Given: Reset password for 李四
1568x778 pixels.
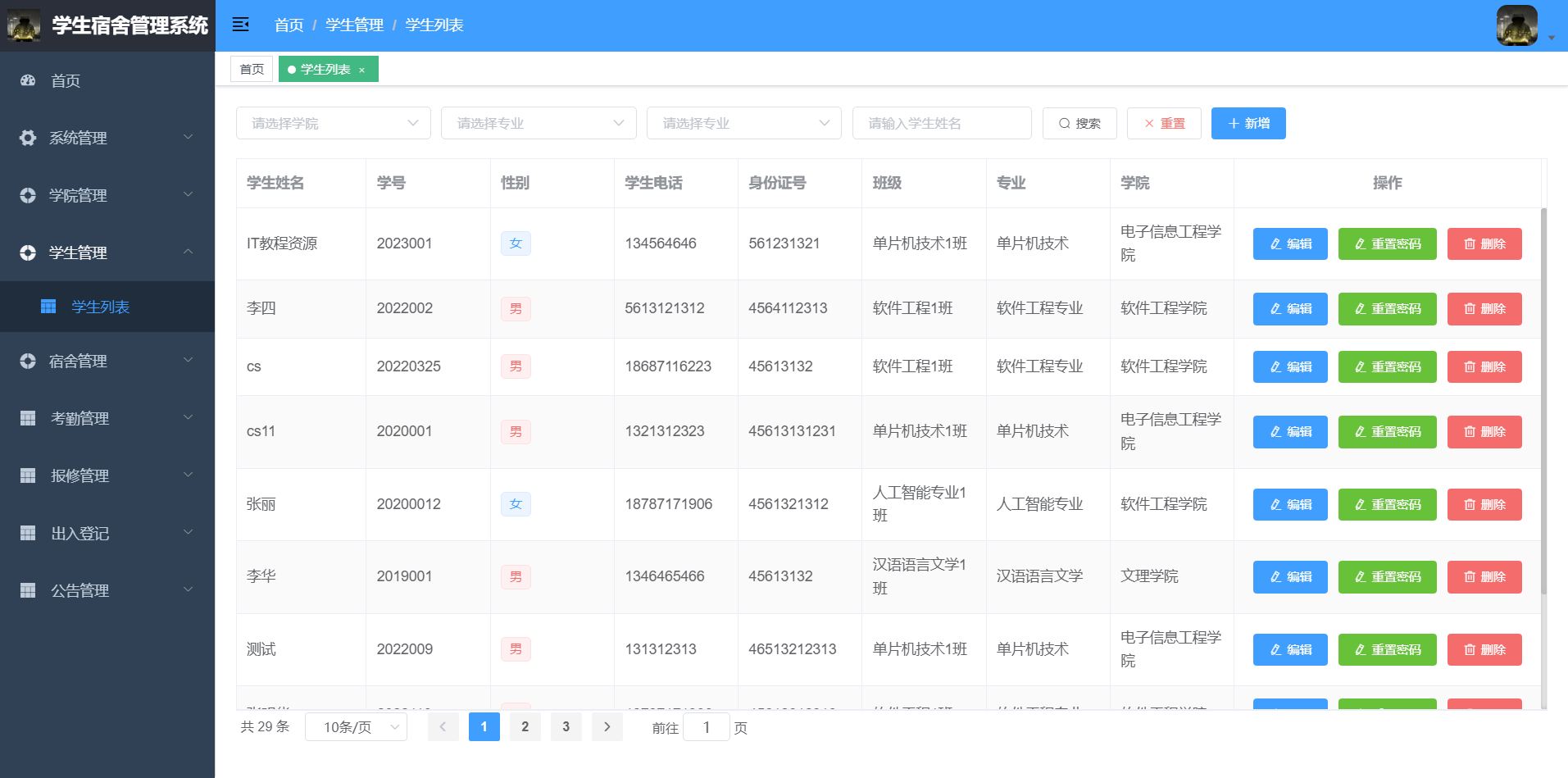Looking at the screenshot, I should [1387, 308].
